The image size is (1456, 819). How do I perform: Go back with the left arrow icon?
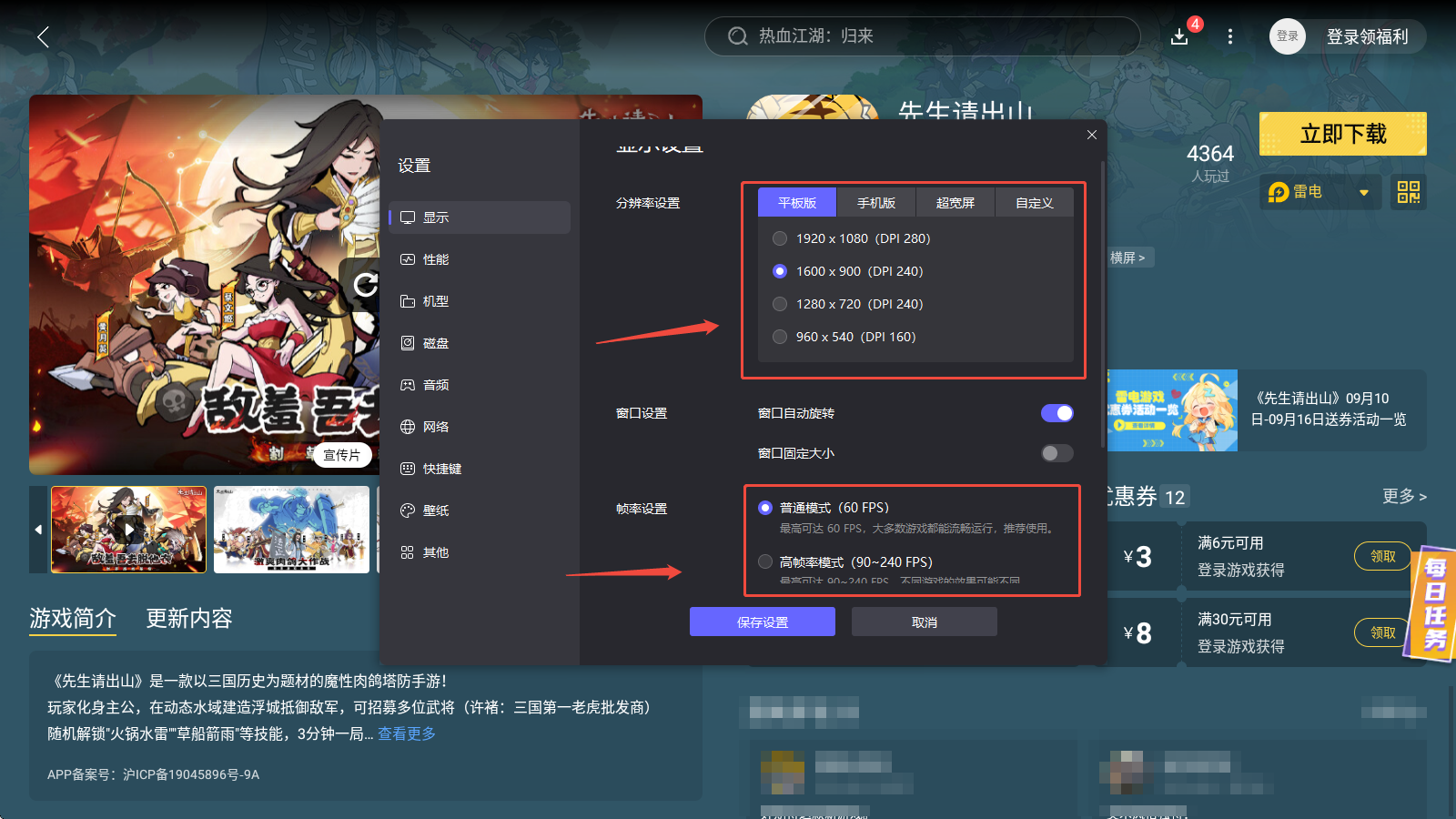(x=43, y=36)
